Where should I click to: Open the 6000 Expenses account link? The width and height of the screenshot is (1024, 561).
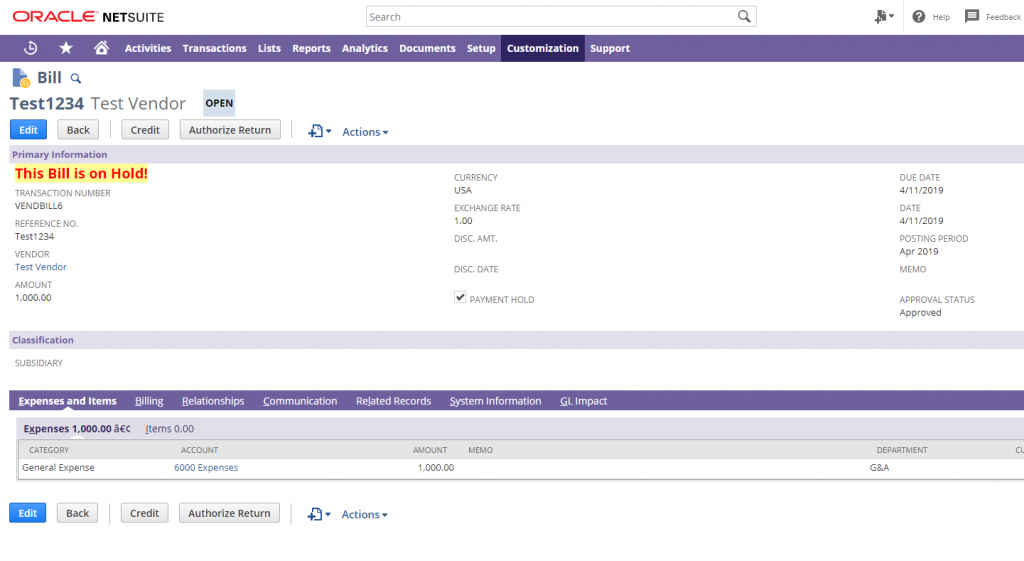coord(206,467)
